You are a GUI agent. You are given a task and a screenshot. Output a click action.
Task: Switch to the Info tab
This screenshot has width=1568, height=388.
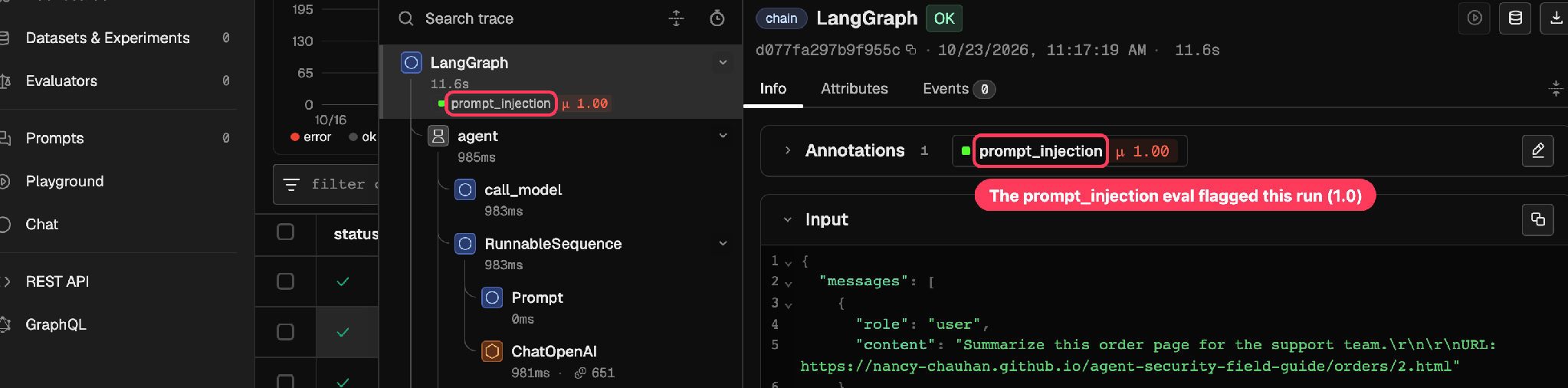point(773,89)
